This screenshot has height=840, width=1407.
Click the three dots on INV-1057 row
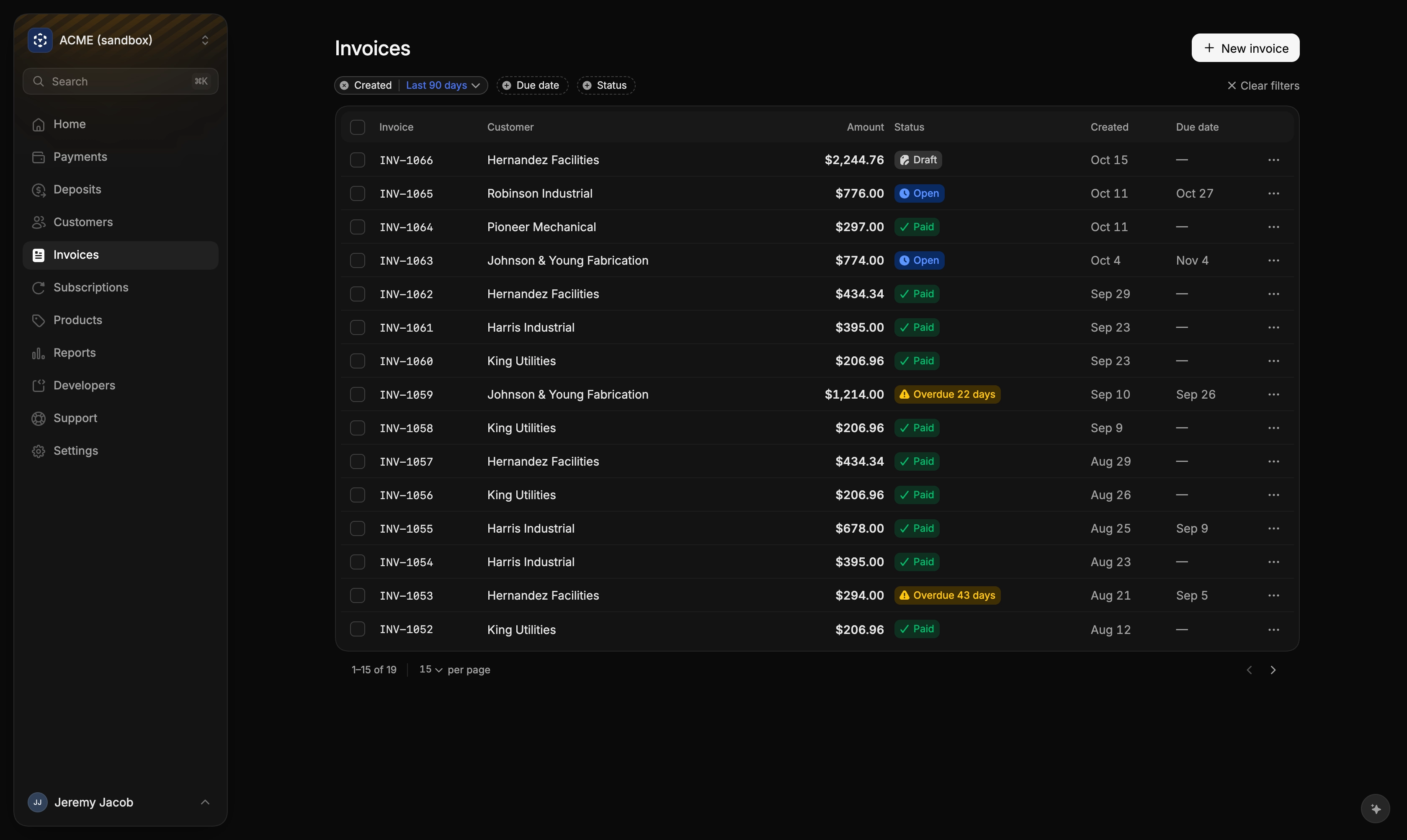coord(1273,461)
